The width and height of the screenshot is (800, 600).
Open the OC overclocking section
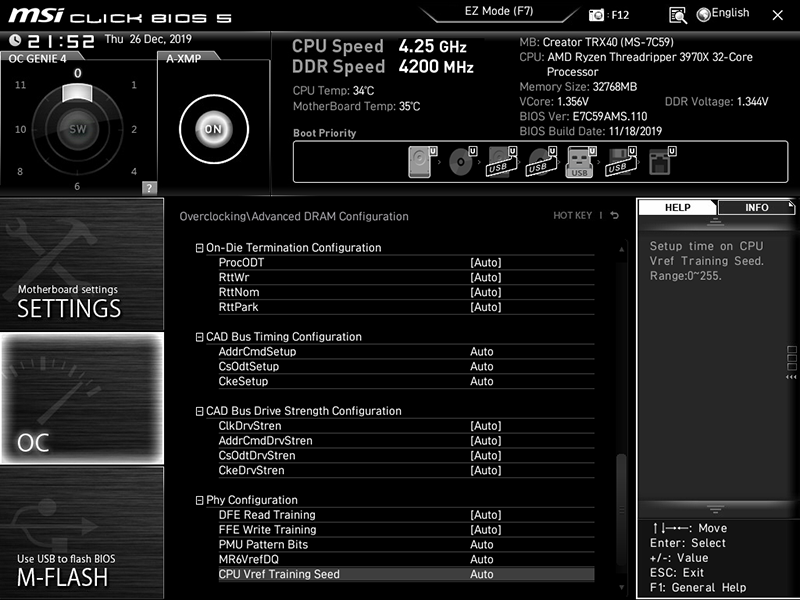click(82, 398)
